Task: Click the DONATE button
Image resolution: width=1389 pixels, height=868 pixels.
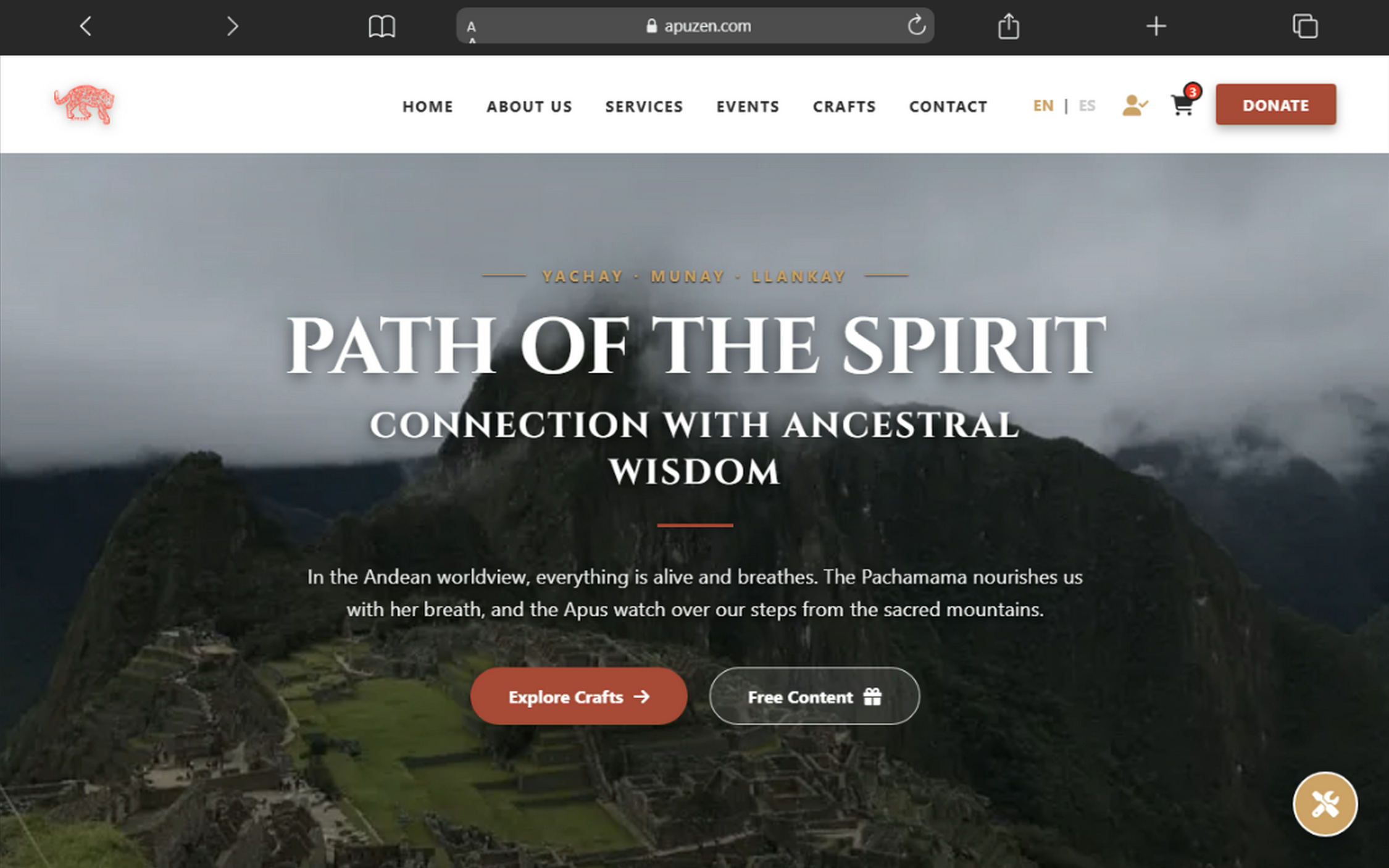Action: (x=1275, y=104)
